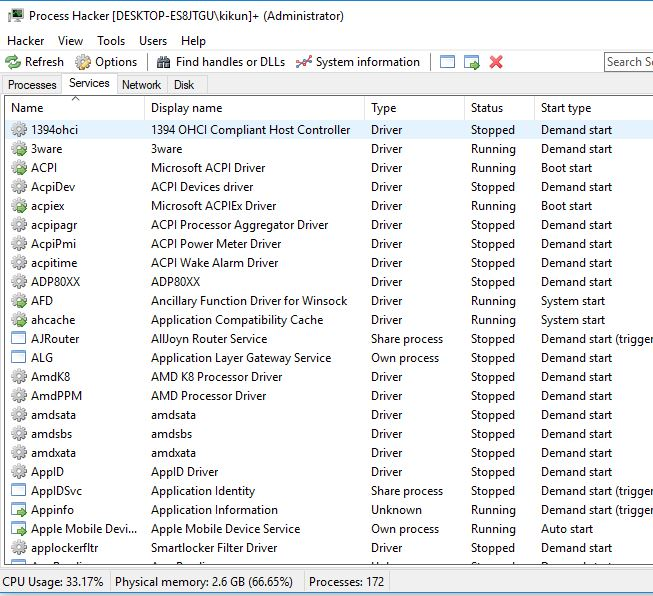
Task: Click the gear icon of amdxata
Action: click(19, 453)
